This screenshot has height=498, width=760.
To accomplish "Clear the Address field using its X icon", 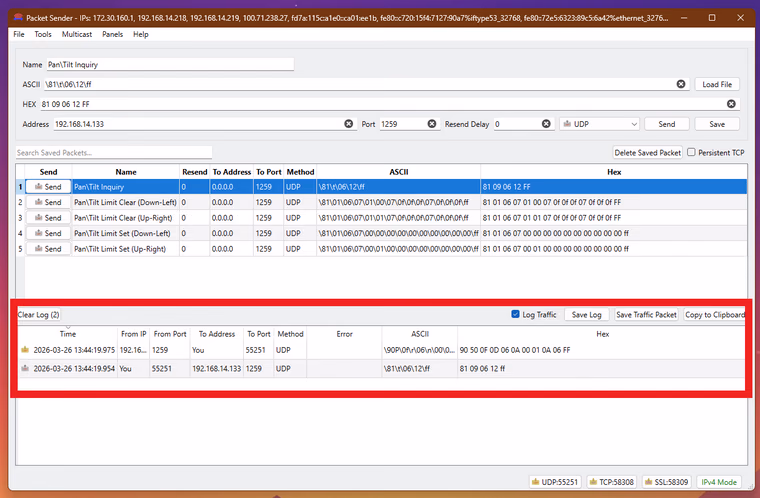I will [348, 124].
